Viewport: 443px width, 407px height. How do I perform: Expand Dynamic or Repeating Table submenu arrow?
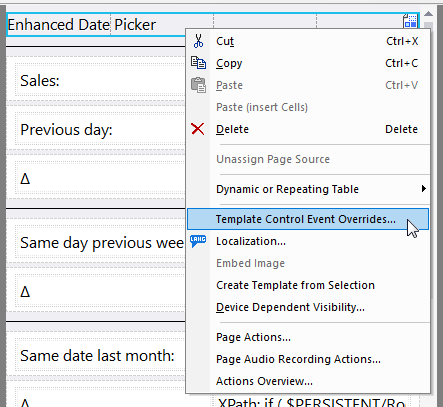point(424,189)
